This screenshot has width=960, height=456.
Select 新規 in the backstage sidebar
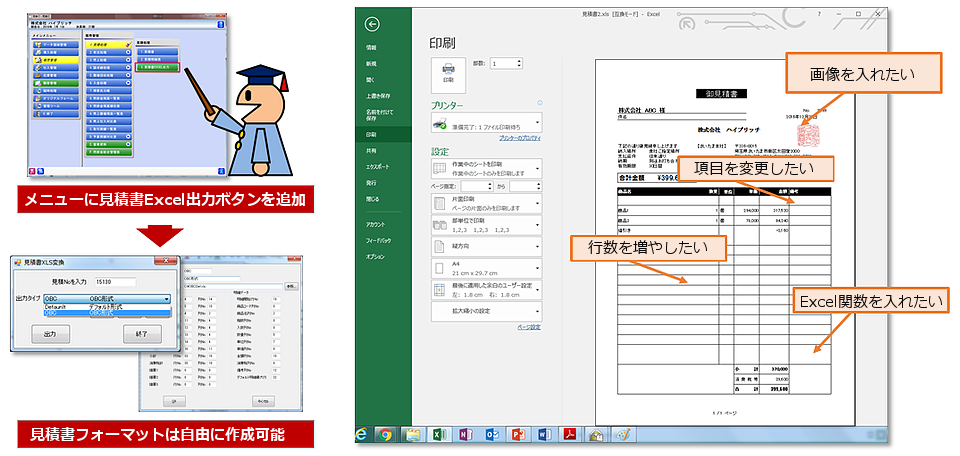(x=371, y=63)
